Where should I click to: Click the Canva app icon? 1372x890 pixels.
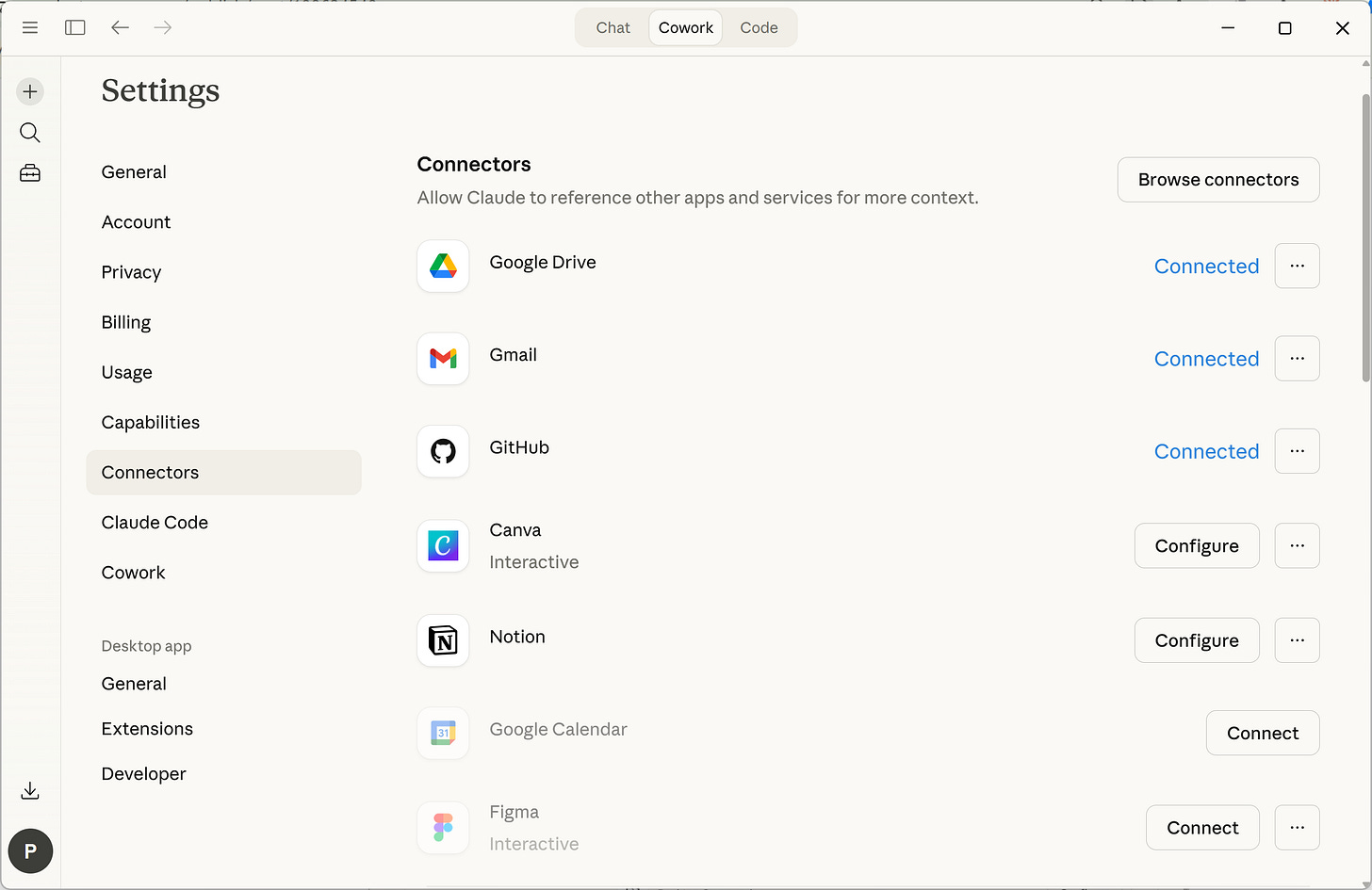443,545
